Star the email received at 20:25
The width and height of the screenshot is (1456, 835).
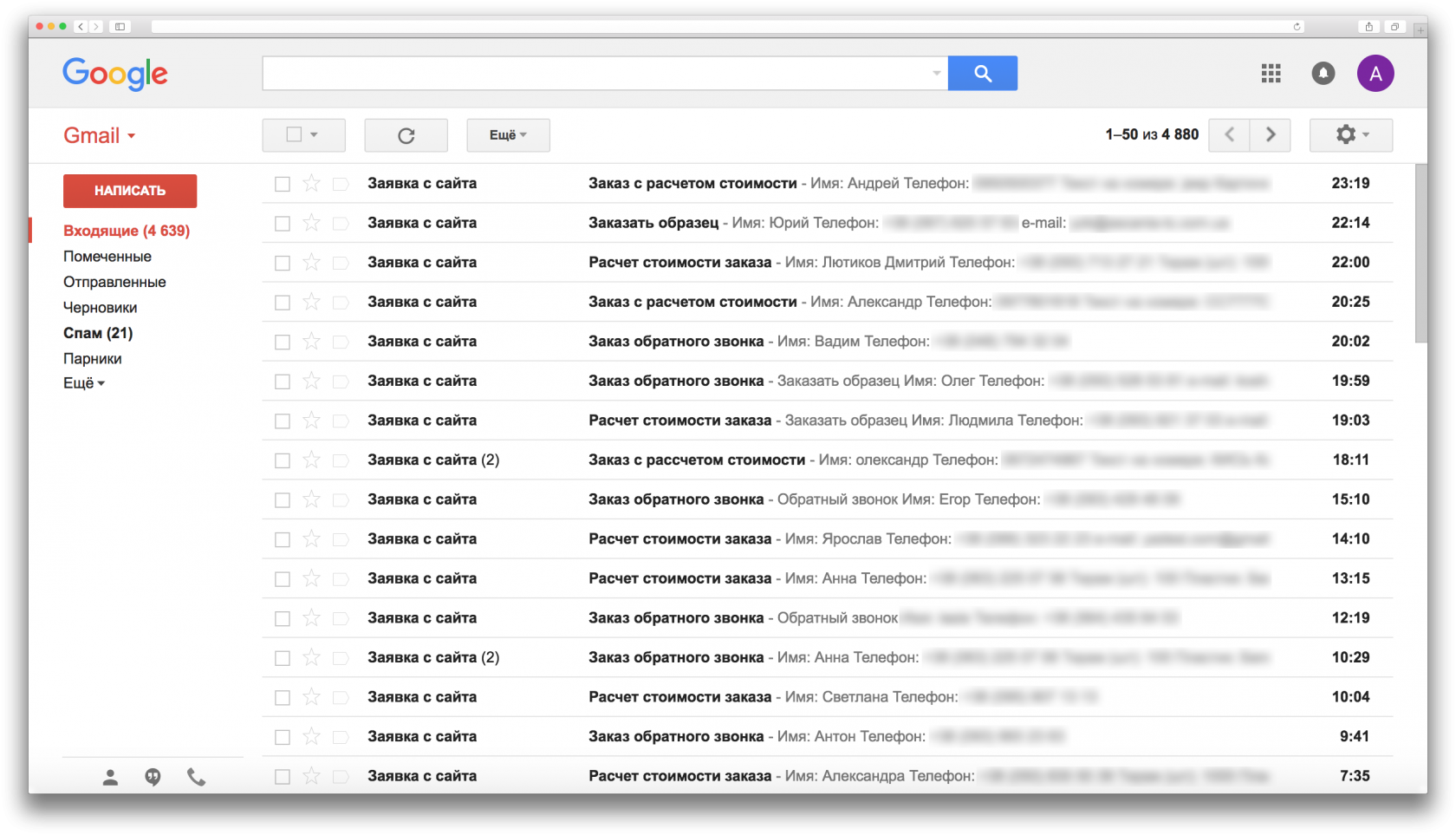click(x=311, y=302)
